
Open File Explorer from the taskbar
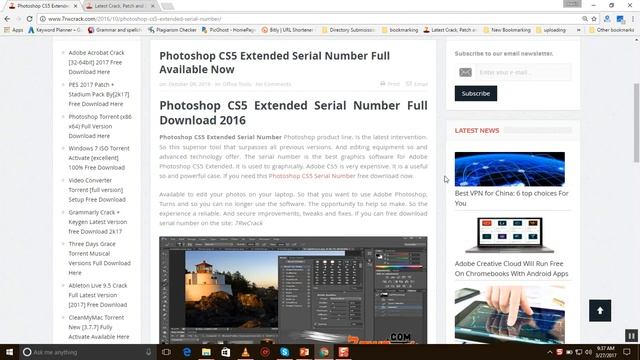point(206,352)
